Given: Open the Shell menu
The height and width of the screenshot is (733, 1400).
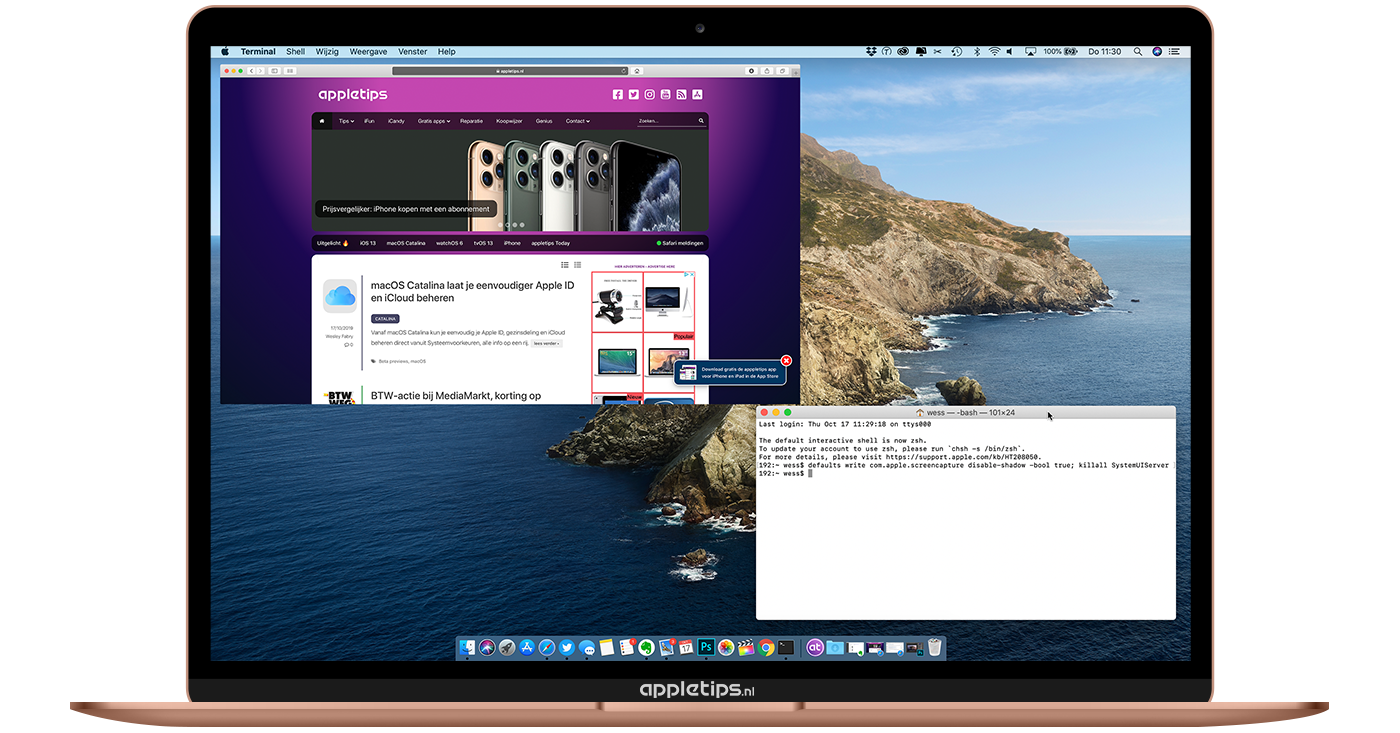Looking at the screenshot, I should tap(296, 51).
